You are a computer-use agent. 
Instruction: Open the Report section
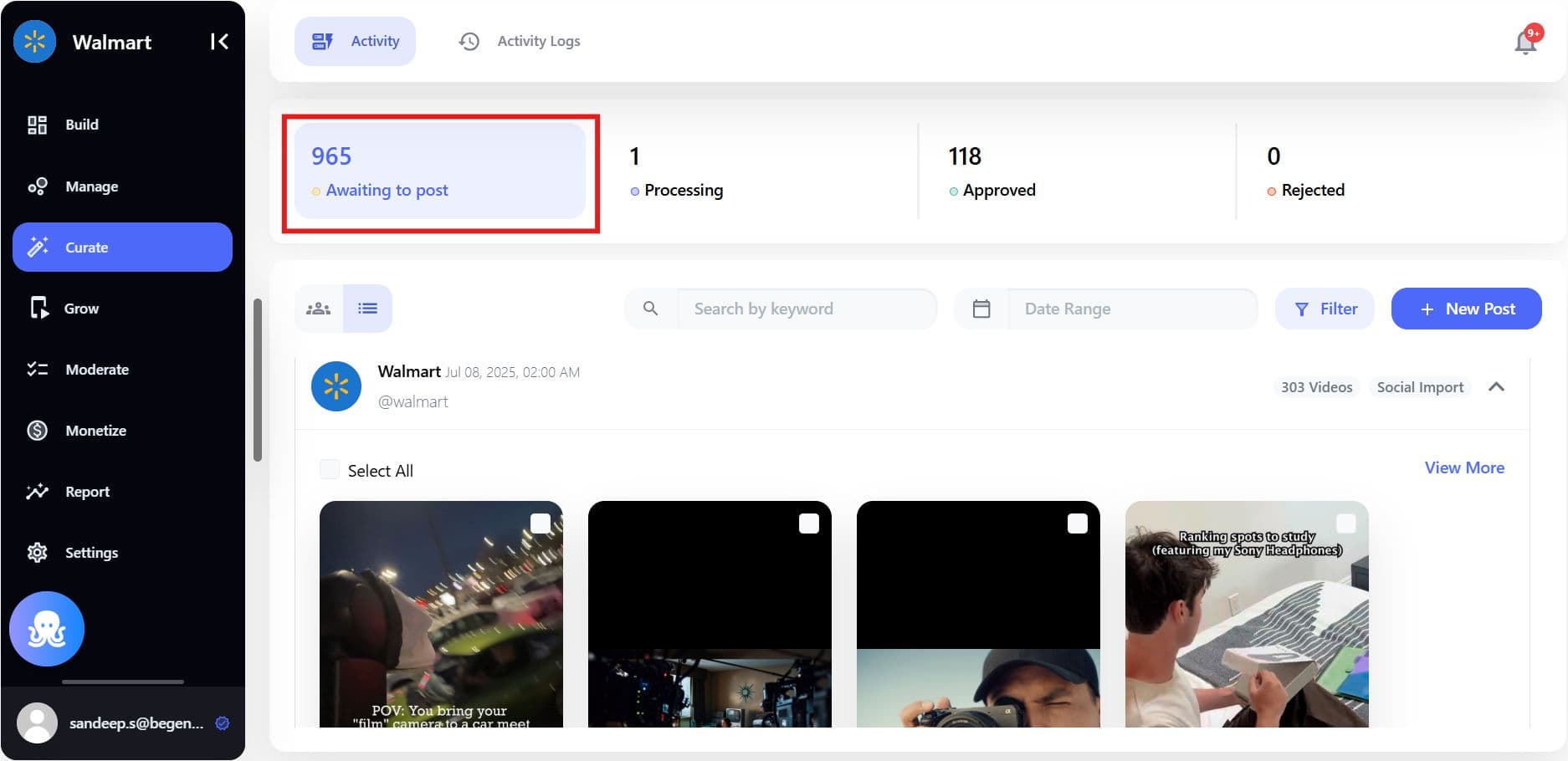click(x=122, y=492)
